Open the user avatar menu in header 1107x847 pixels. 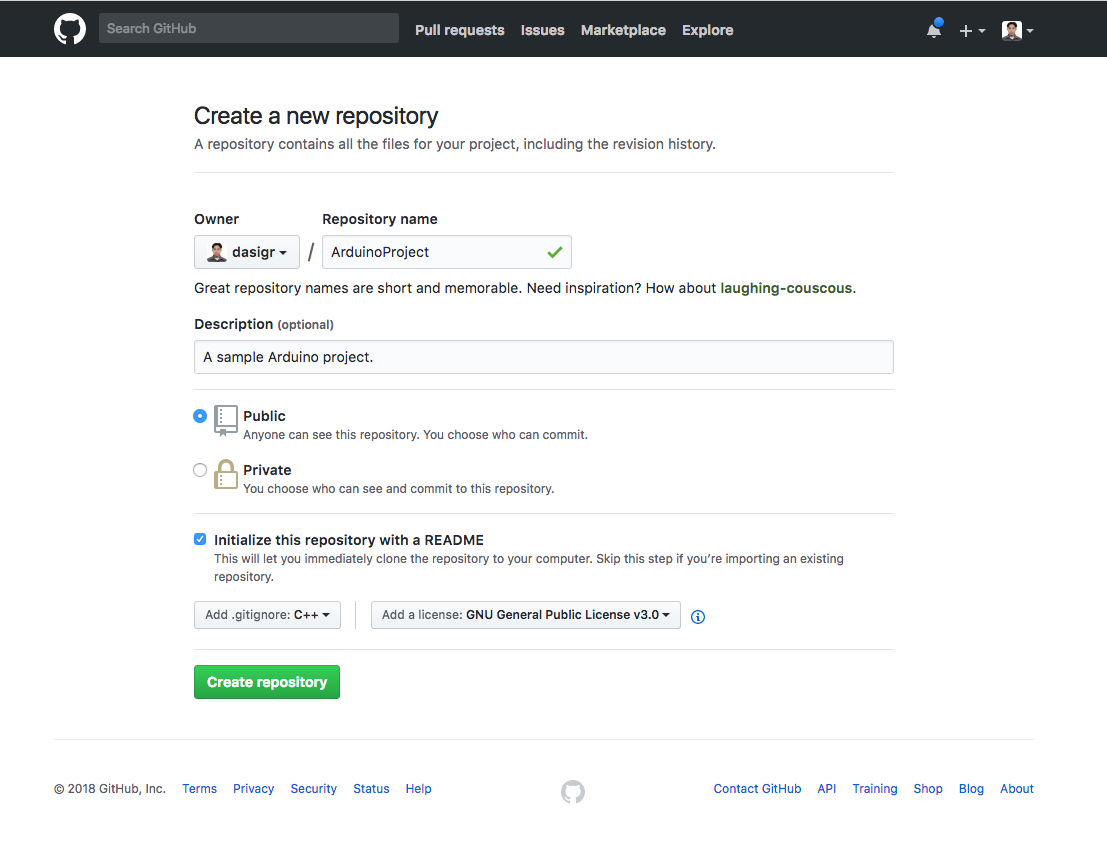click(x=1017, y=30)
